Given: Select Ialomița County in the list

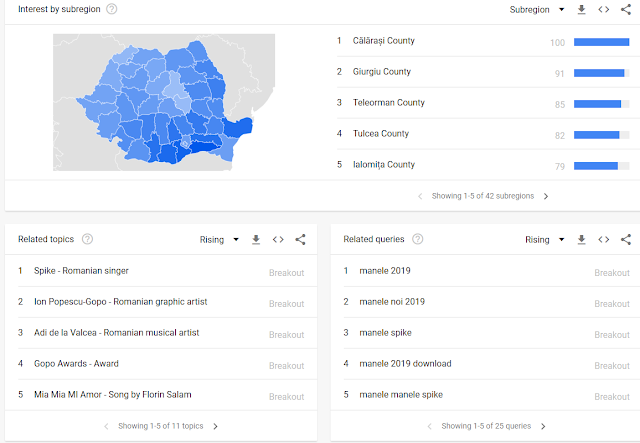Looking at the screenshot, I should coord(384,165).
